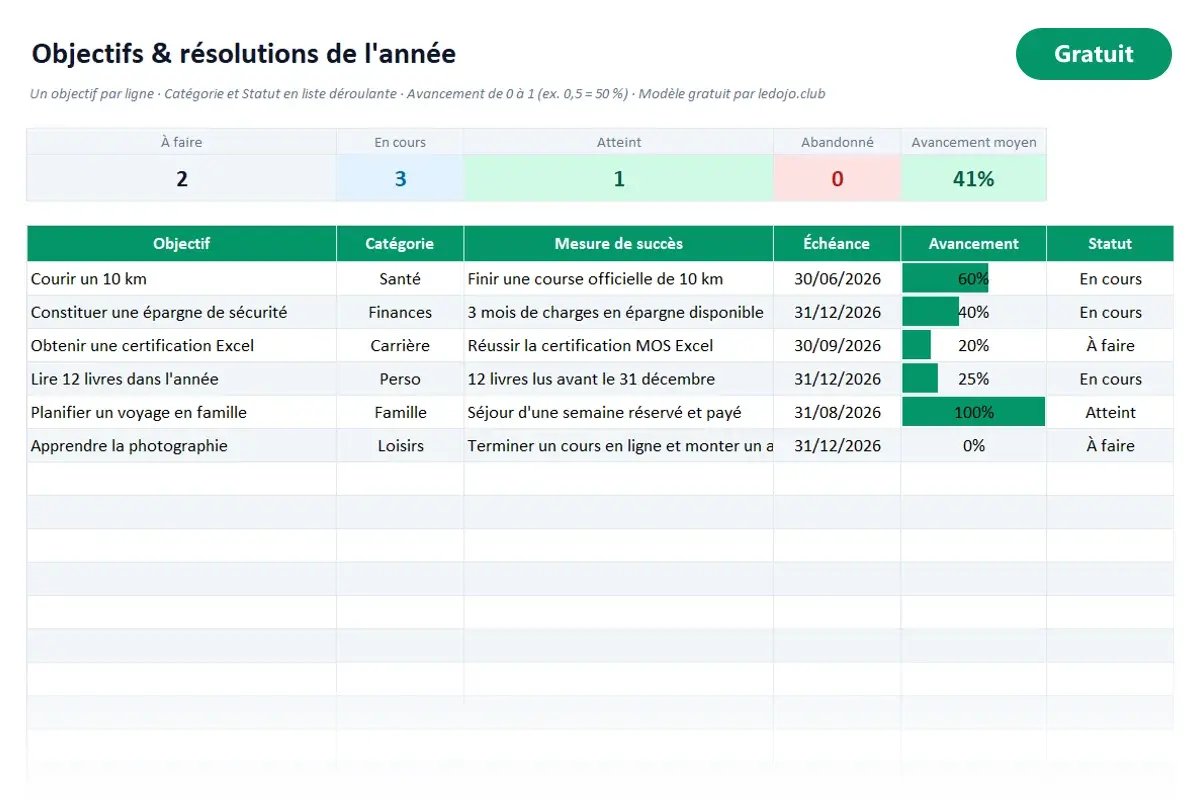Click the 31/08/2026 date cell

(837, 412)
